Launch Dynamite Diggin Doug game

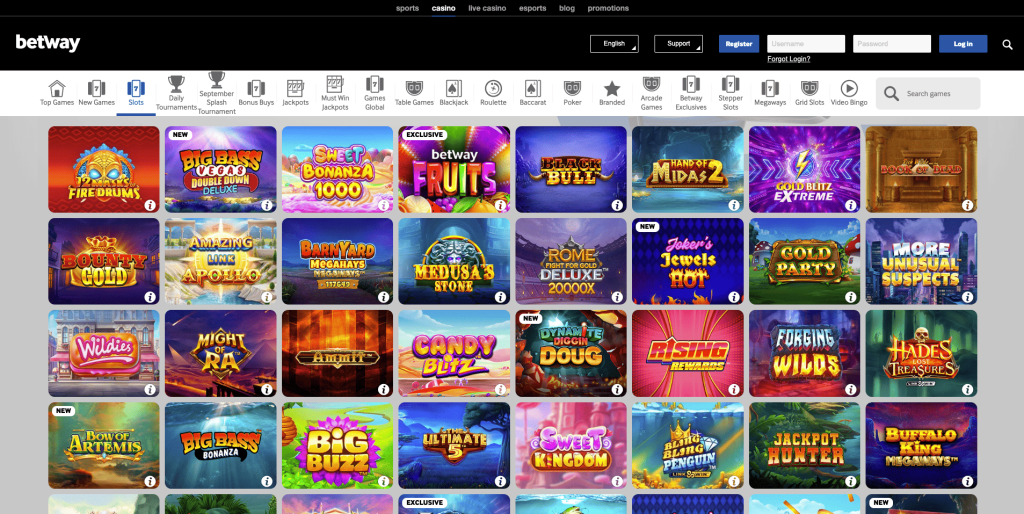point(571,353)
